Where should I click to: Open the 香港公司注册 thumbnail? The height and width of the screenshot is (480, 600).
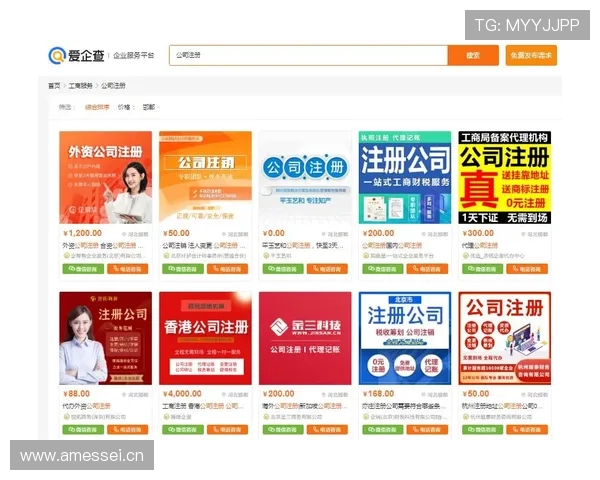coord(205,338)
